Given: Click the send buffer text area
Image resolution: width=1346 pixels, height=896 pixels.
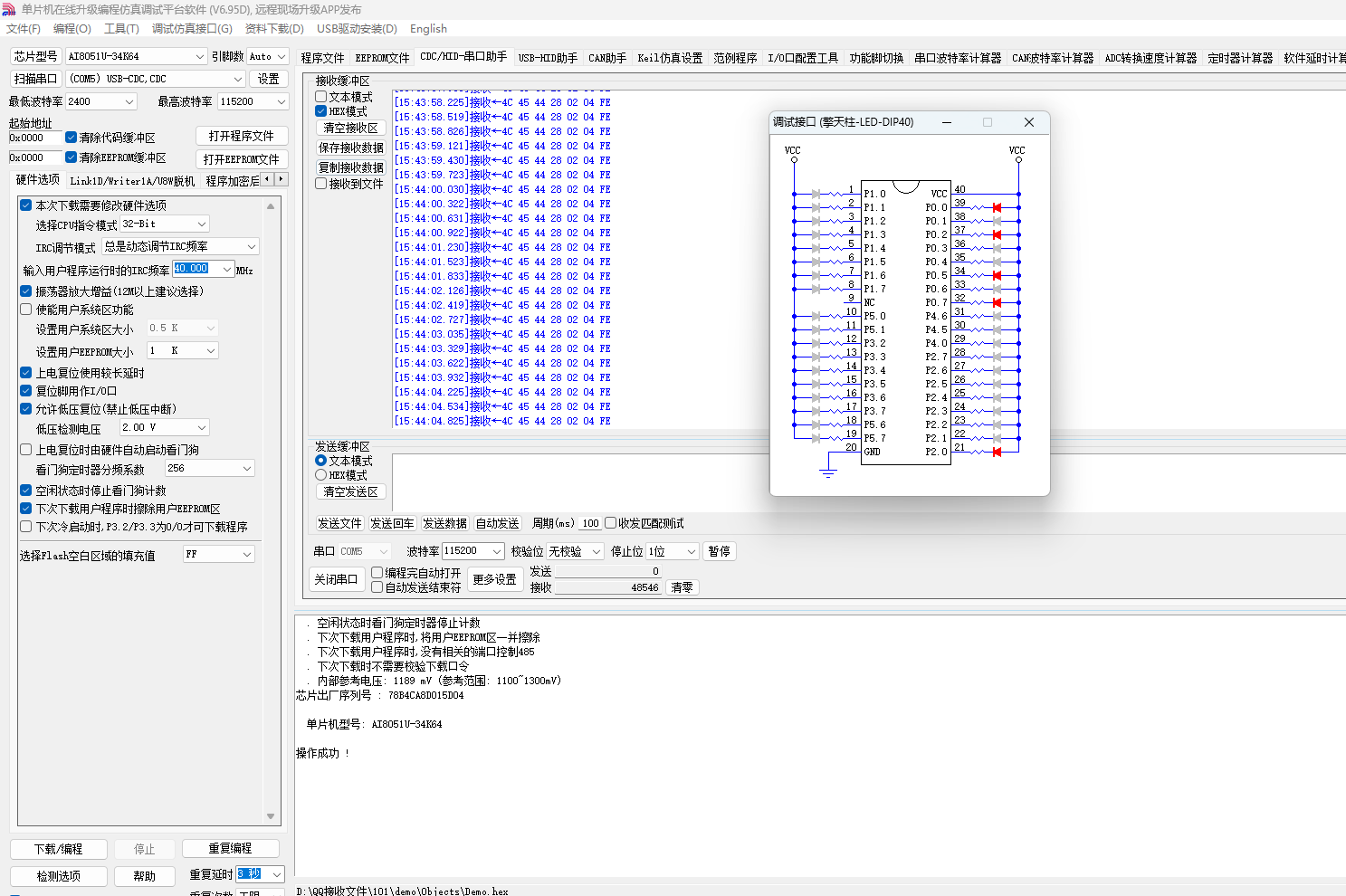Looking at the screenshot, I should [x=867, y=482].
